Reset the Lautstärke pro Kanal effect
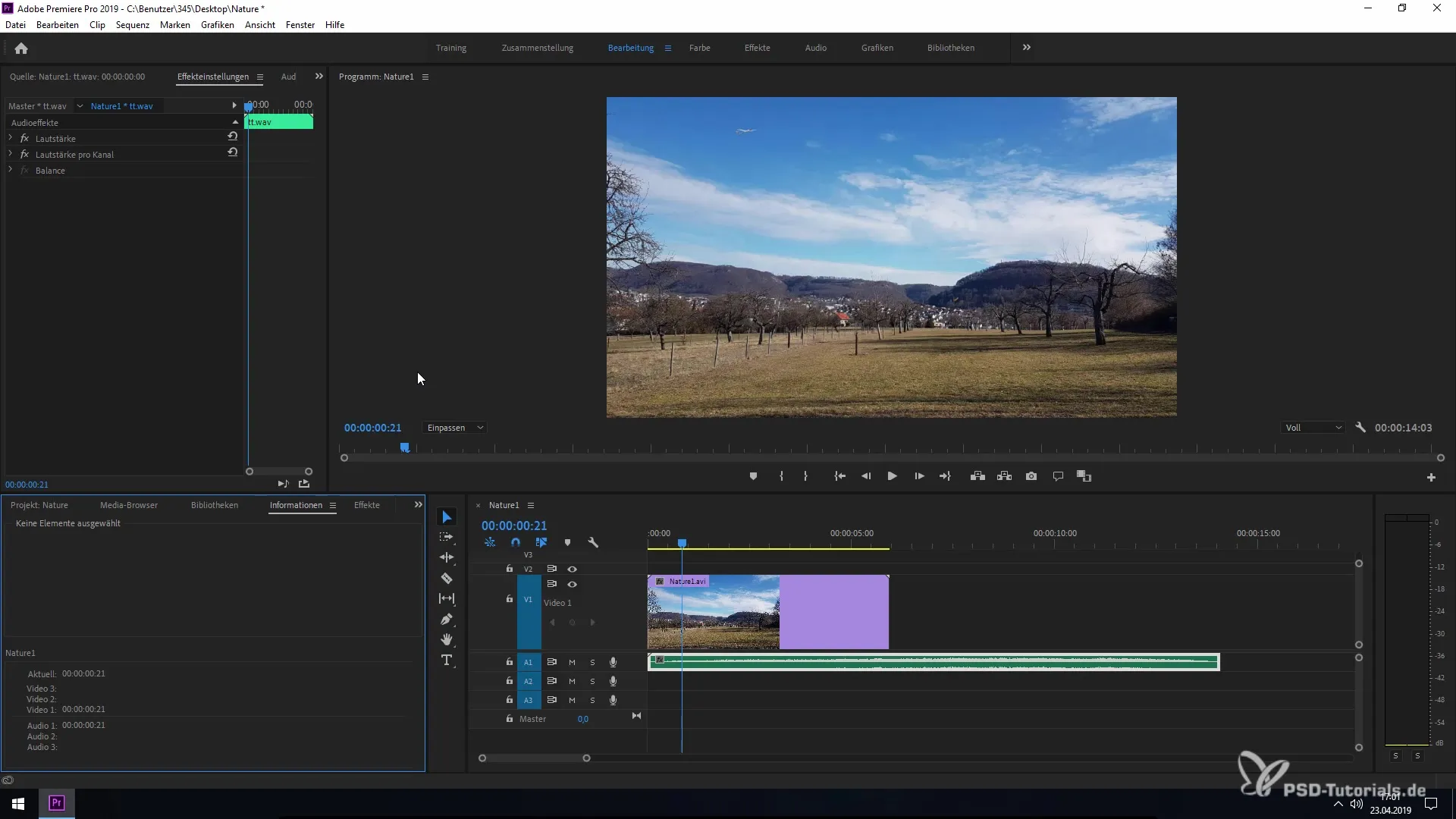The image size is (1456, 819). (x=233, y=152)
